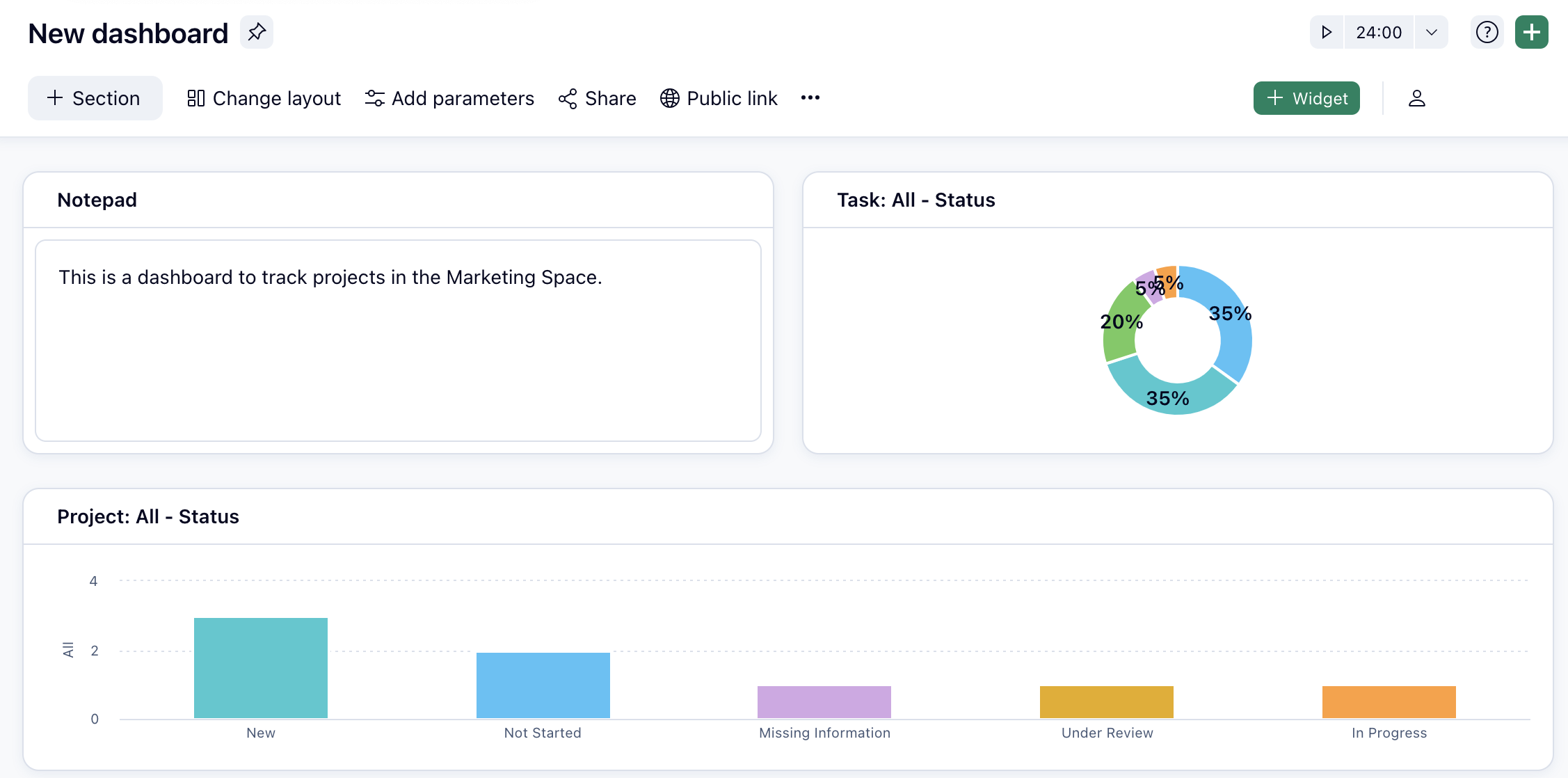The image size is (1568, 778).
Task: Expand the timer dropdown chevron
Action: pos(1431,32)
